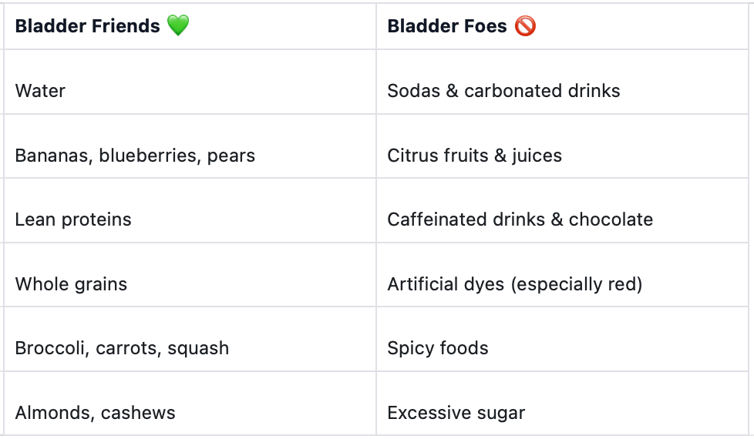Click the red prohibited sign emoji
Image resolution: width=754 pixels, height=439 pixels.
(526, 26)
